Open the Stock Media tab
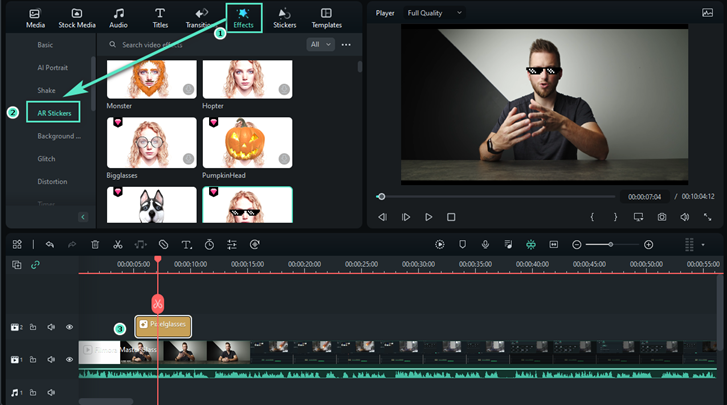The width and height of the screenshot is (727, 405). 77,19
